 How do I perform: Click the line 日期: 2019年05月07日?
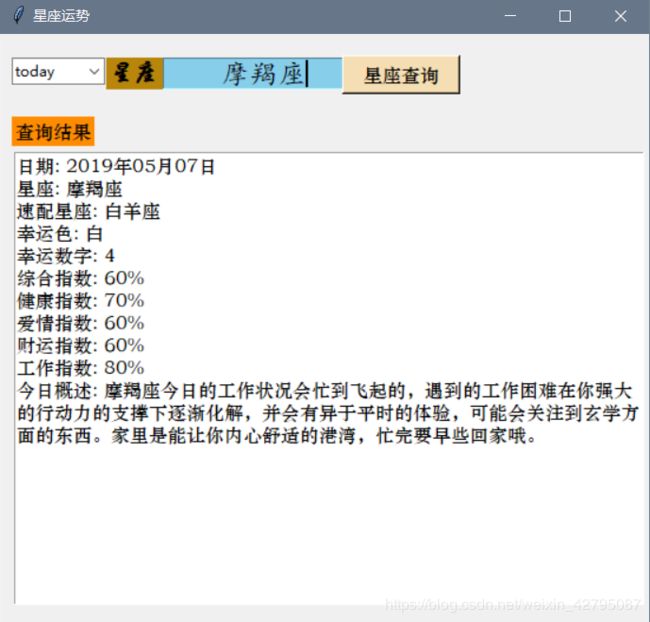[116, 167]
